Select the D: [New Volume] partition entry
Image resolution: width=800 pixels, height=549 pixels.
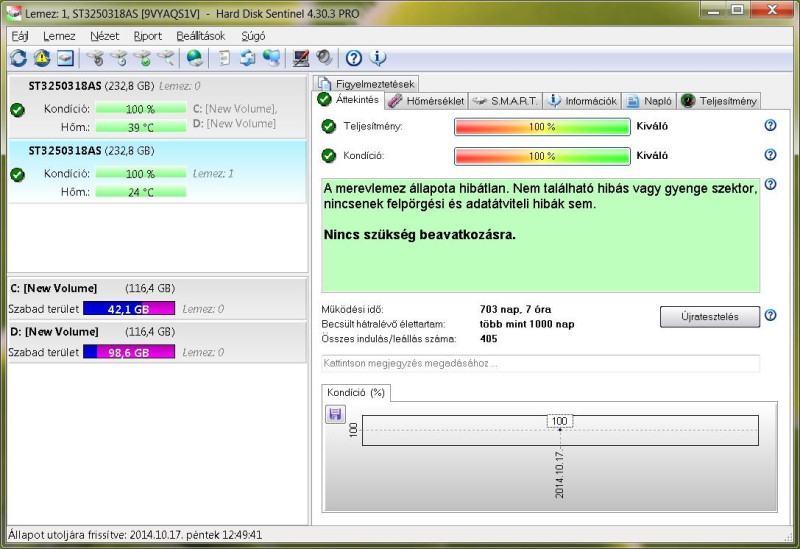coord(157,342)
